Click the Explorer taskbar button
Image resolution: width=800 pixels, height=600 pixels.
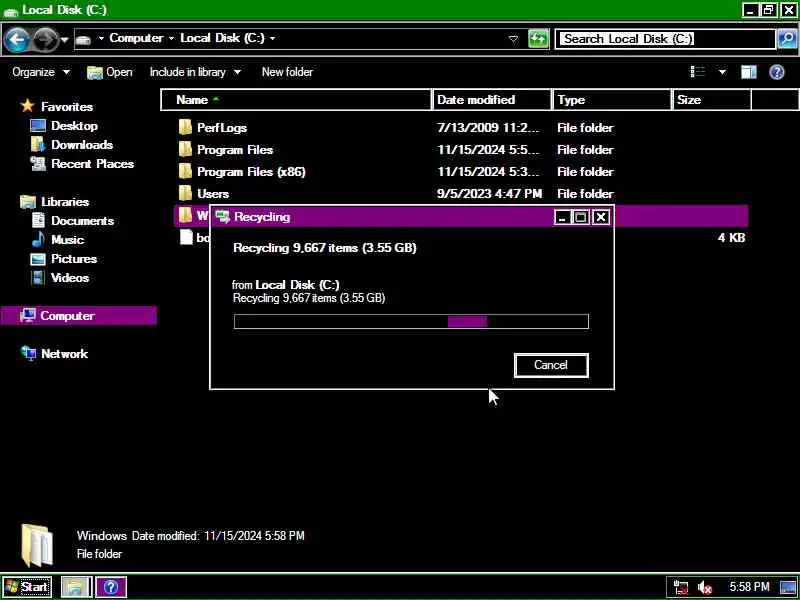coord(77,587)
